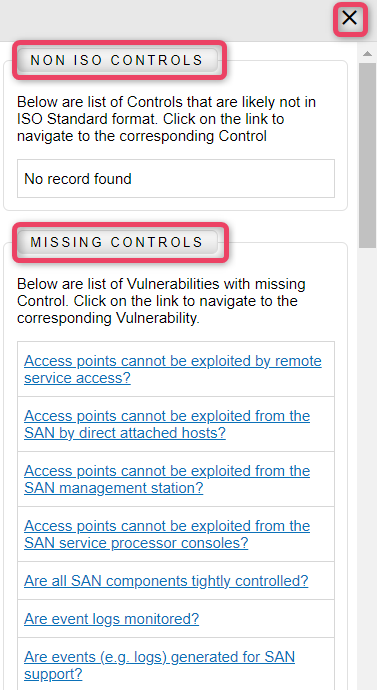Open link about remote service access exploits
This screenshot has height=690, width=377.
click(x=173, y=369)
